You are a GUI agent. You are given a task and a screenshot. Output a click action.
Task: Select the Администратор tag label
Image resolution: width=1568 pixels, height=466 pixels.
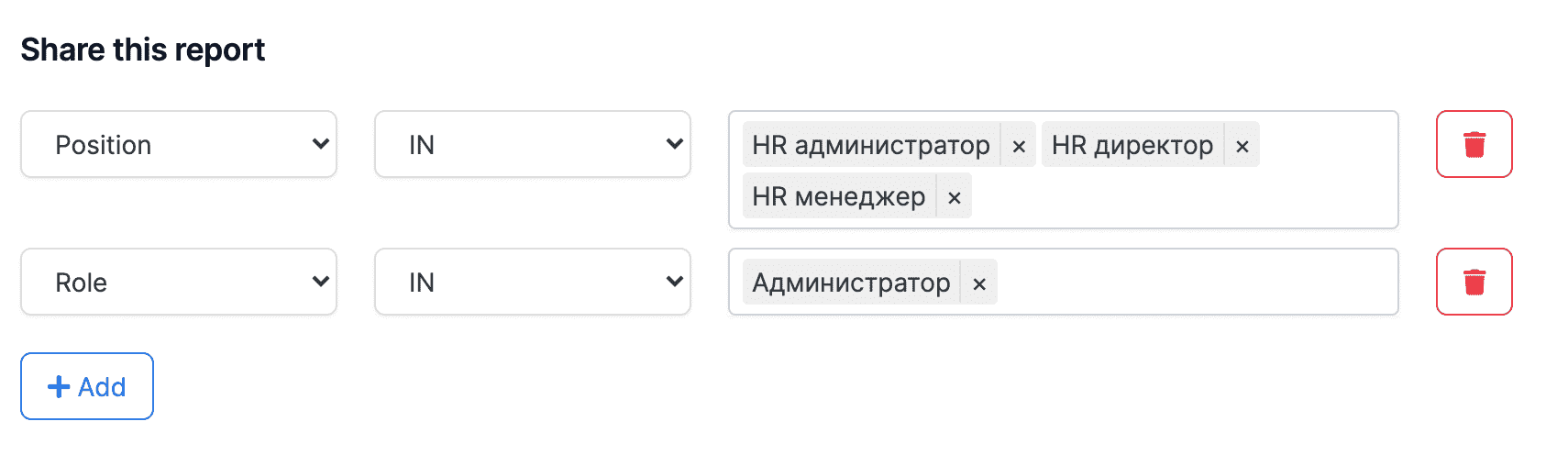click(x=851, y=283)
